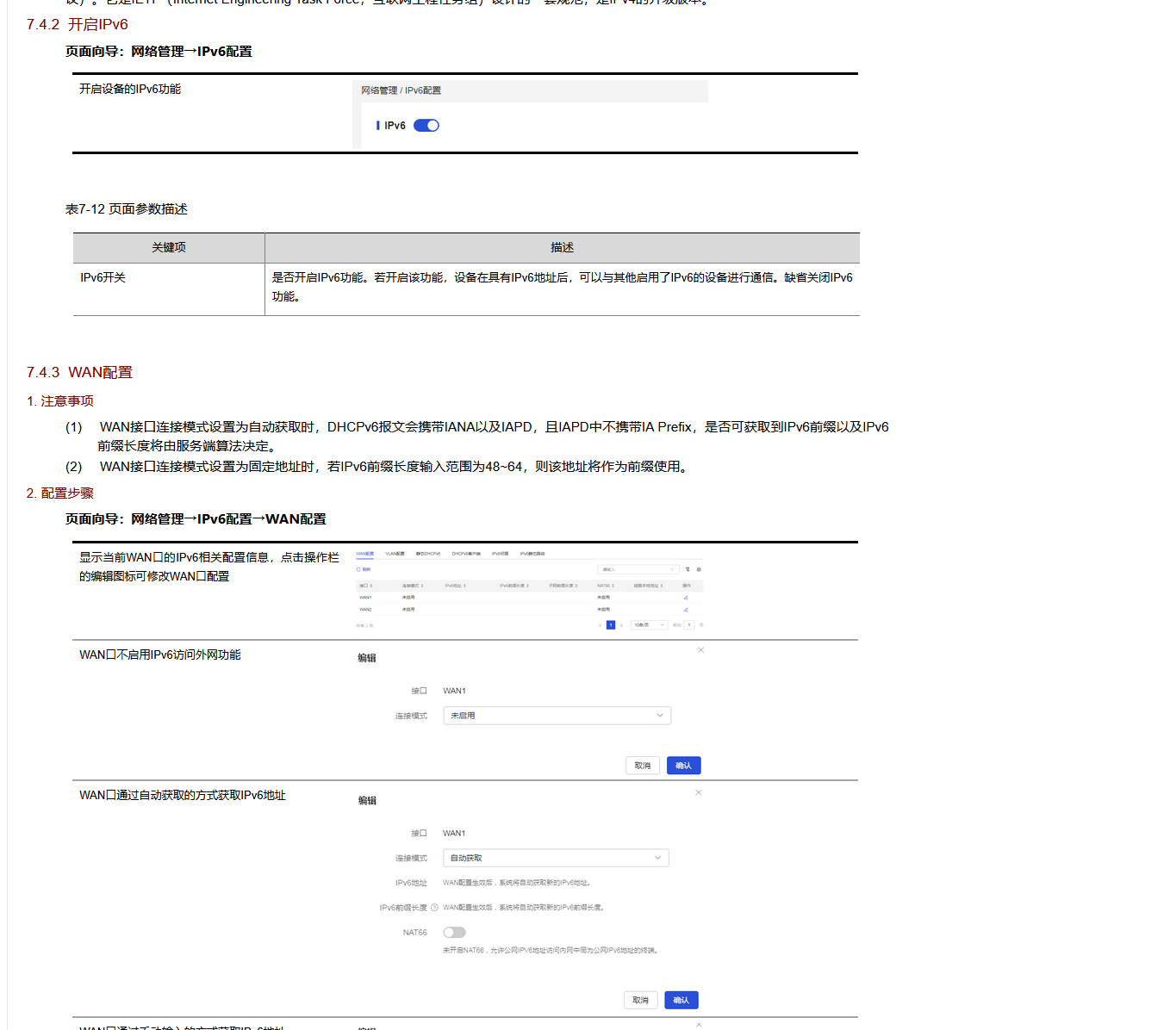Click the 关键项 table header
Image resolution: width=1176 pixels, height=1030 pixels.
coord(169,247)
